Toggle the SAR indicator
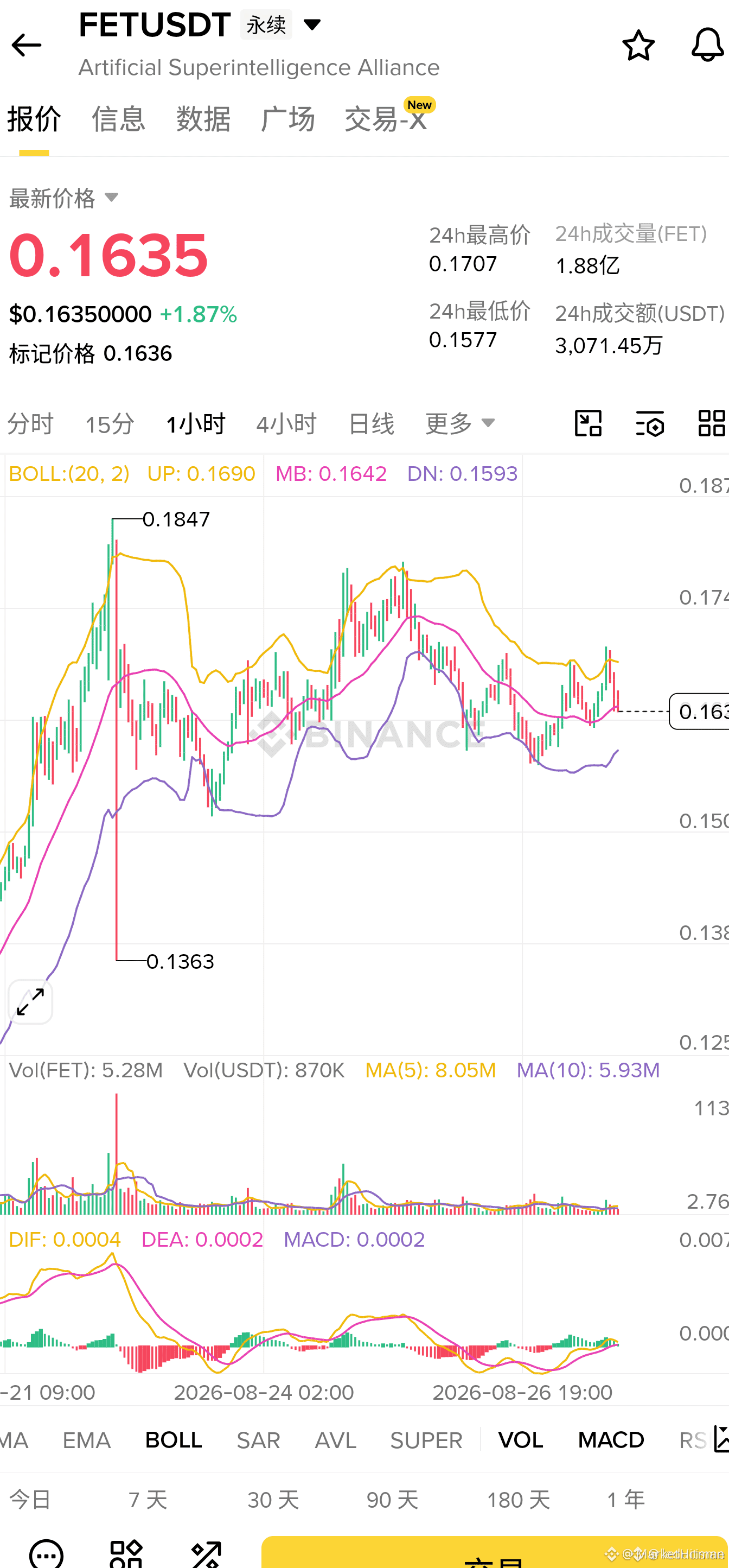 [259, 1440]
